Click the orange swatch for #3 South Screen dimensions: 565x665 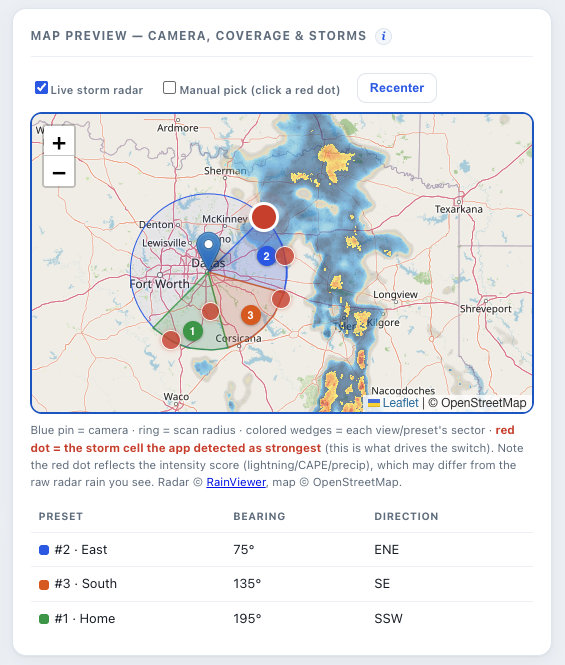(44, 584)
